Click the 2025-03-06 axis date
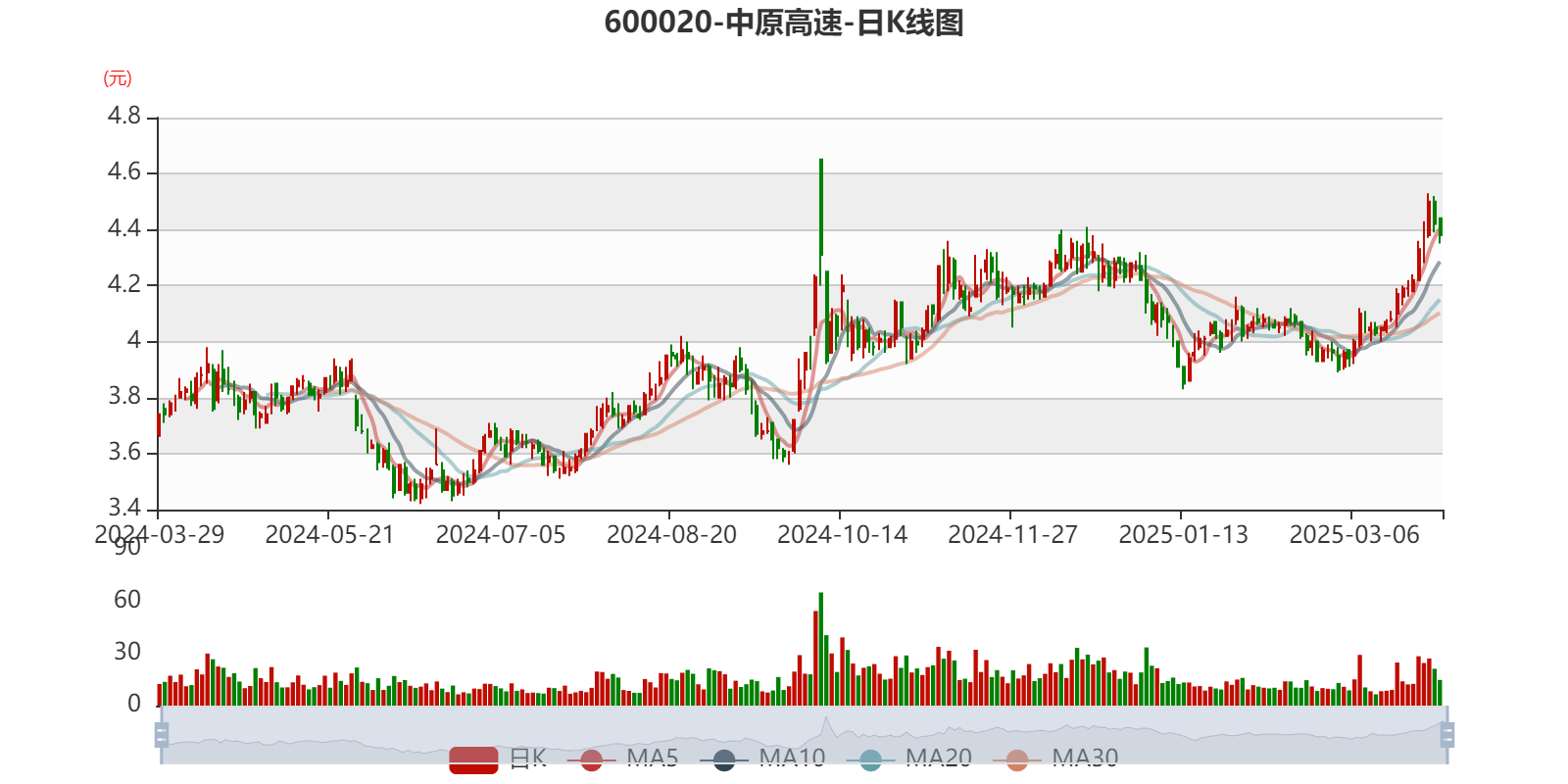The image size is (1568, 784). point(1354,535)
